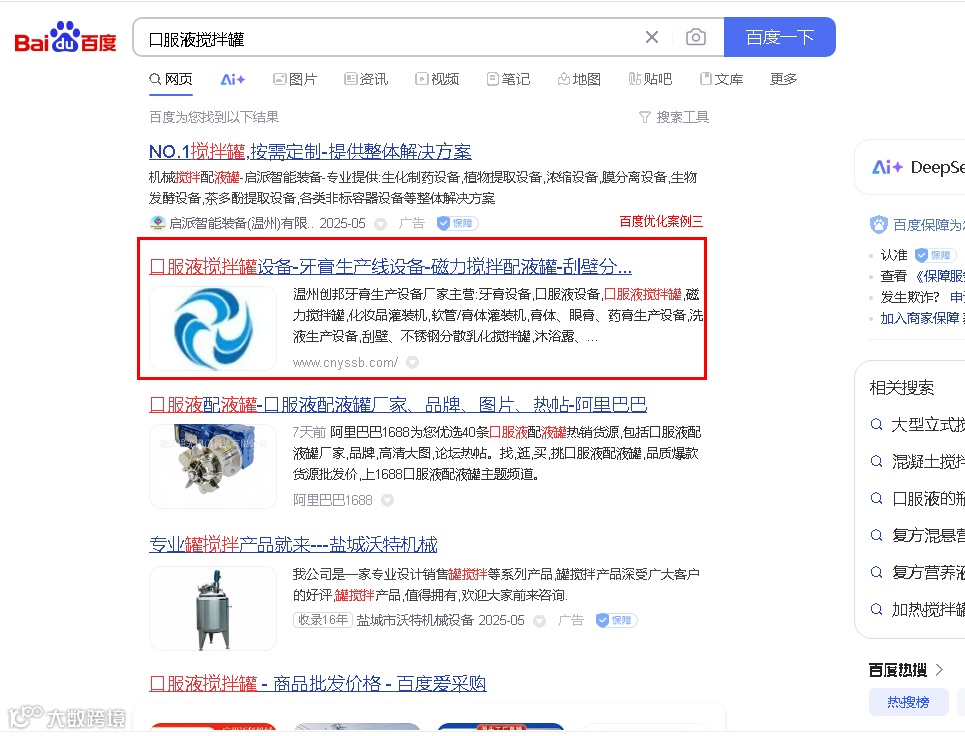Click 保障 badge on 启派智能装备 result
Image resolution: width=965 pixels, height=736 pixels.
pos(457,223)
